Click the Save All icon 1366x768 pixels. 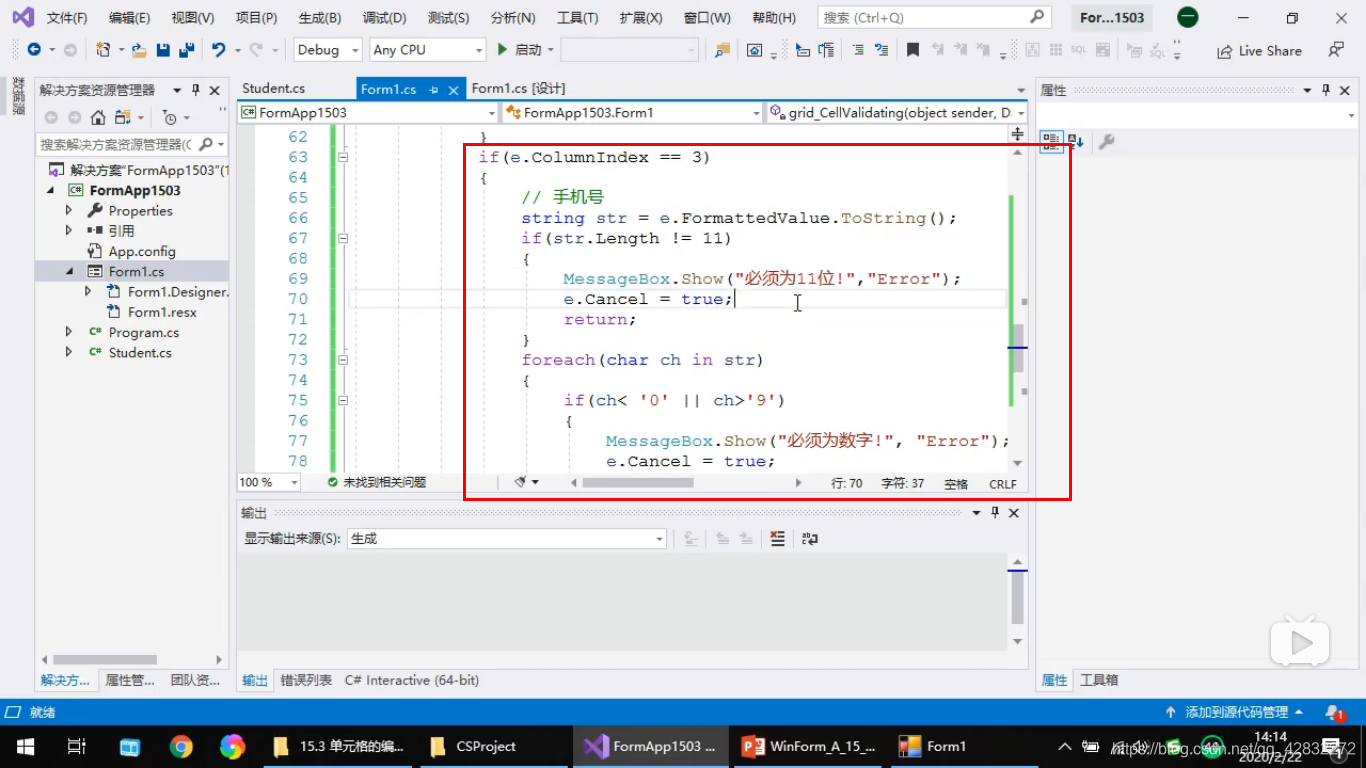click(186, 50)
